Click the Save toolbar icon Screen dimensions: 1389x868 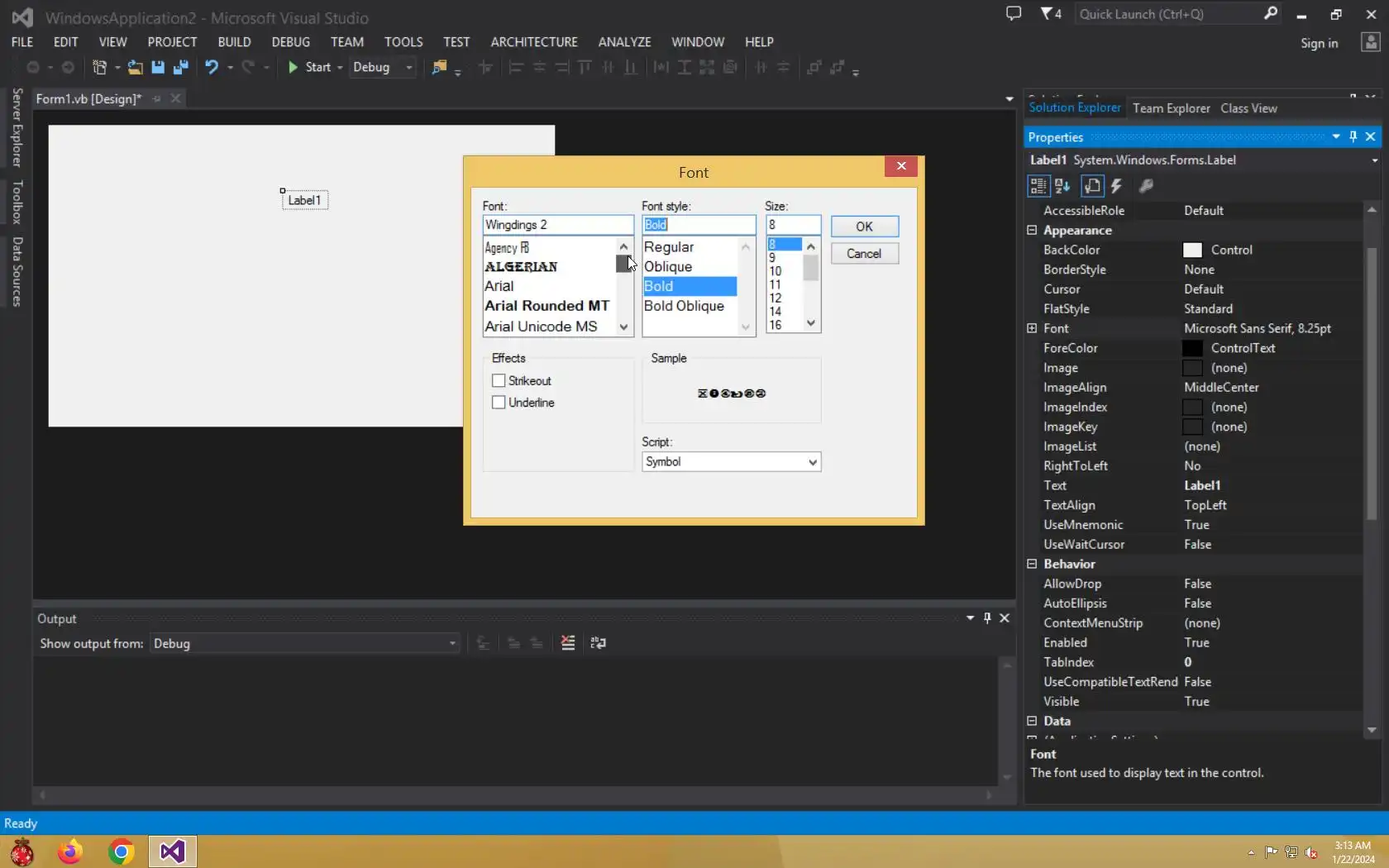(158, 68)
